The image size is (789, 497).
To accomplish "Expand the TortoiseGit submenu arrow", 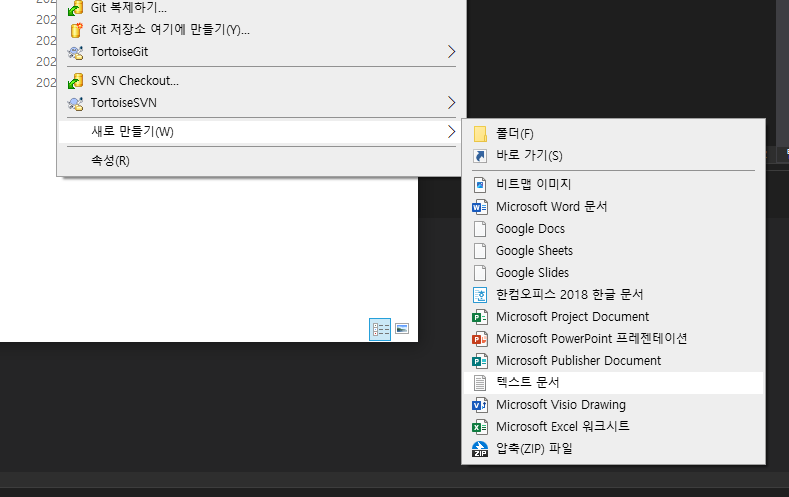I will (x=451, y=52).
